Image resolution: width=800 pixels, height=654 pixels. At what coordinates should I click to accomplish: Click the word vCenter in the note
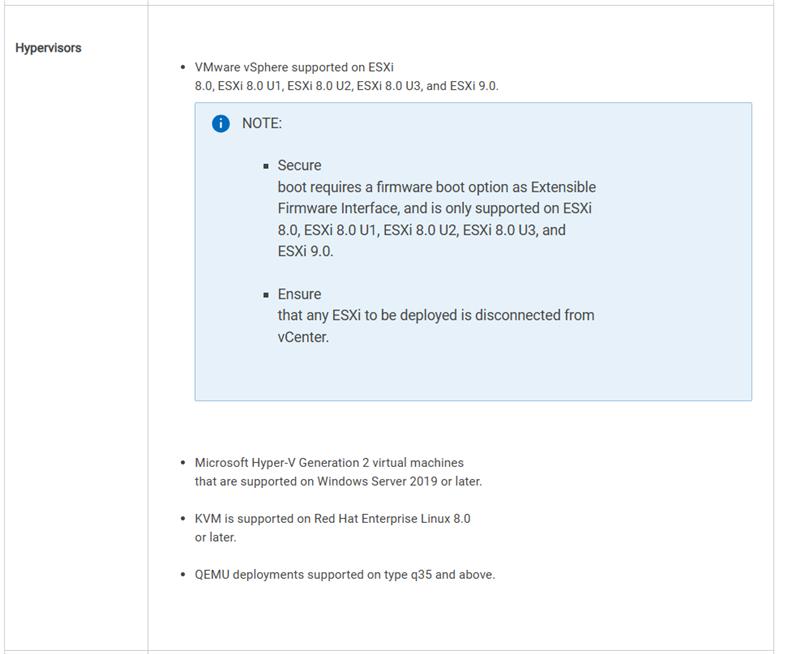pos(303,337)
